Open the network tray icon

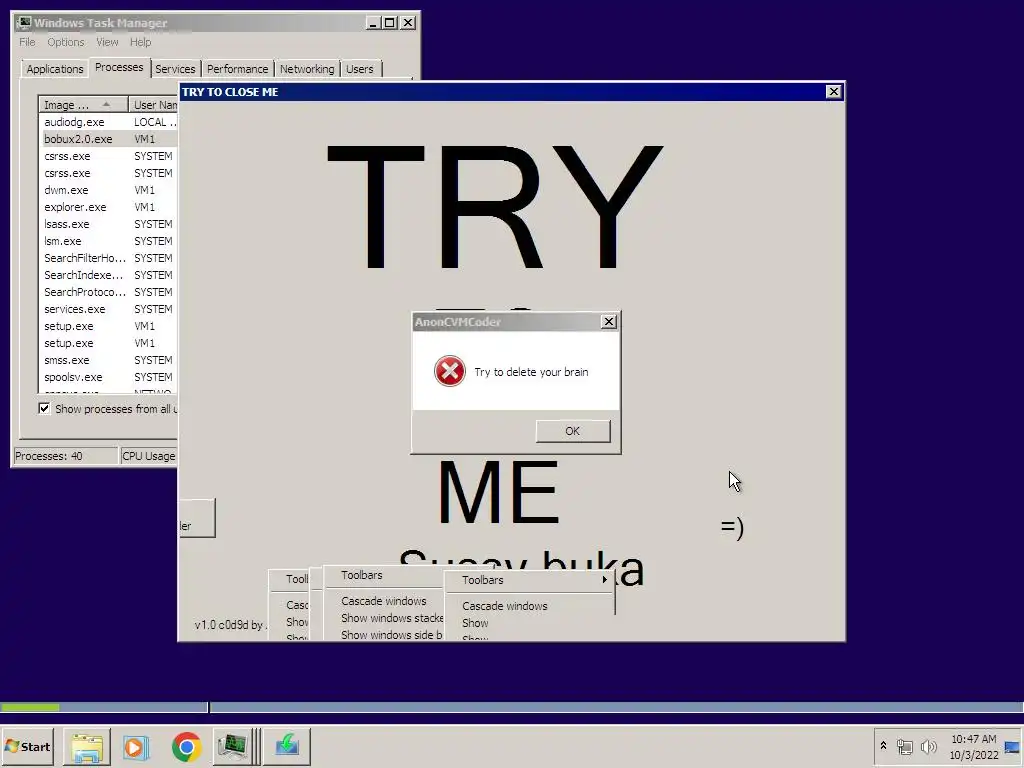coord(904,746)
